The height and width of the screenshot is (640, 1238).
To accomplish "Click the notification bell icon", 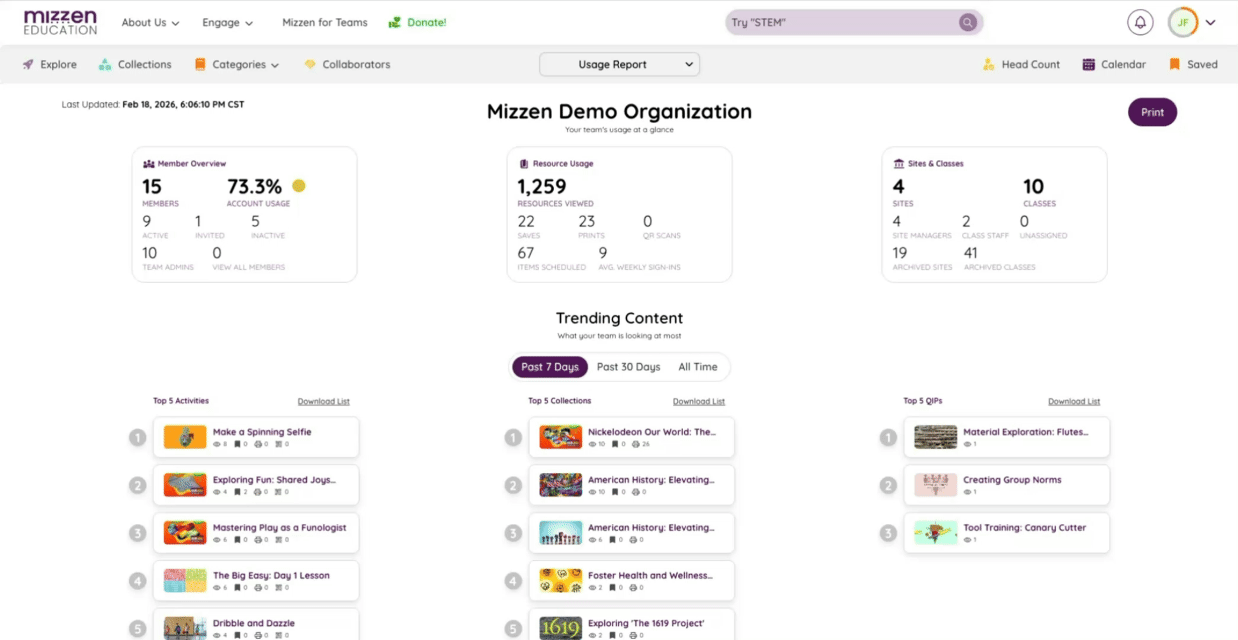I will tap(1139, 22).
